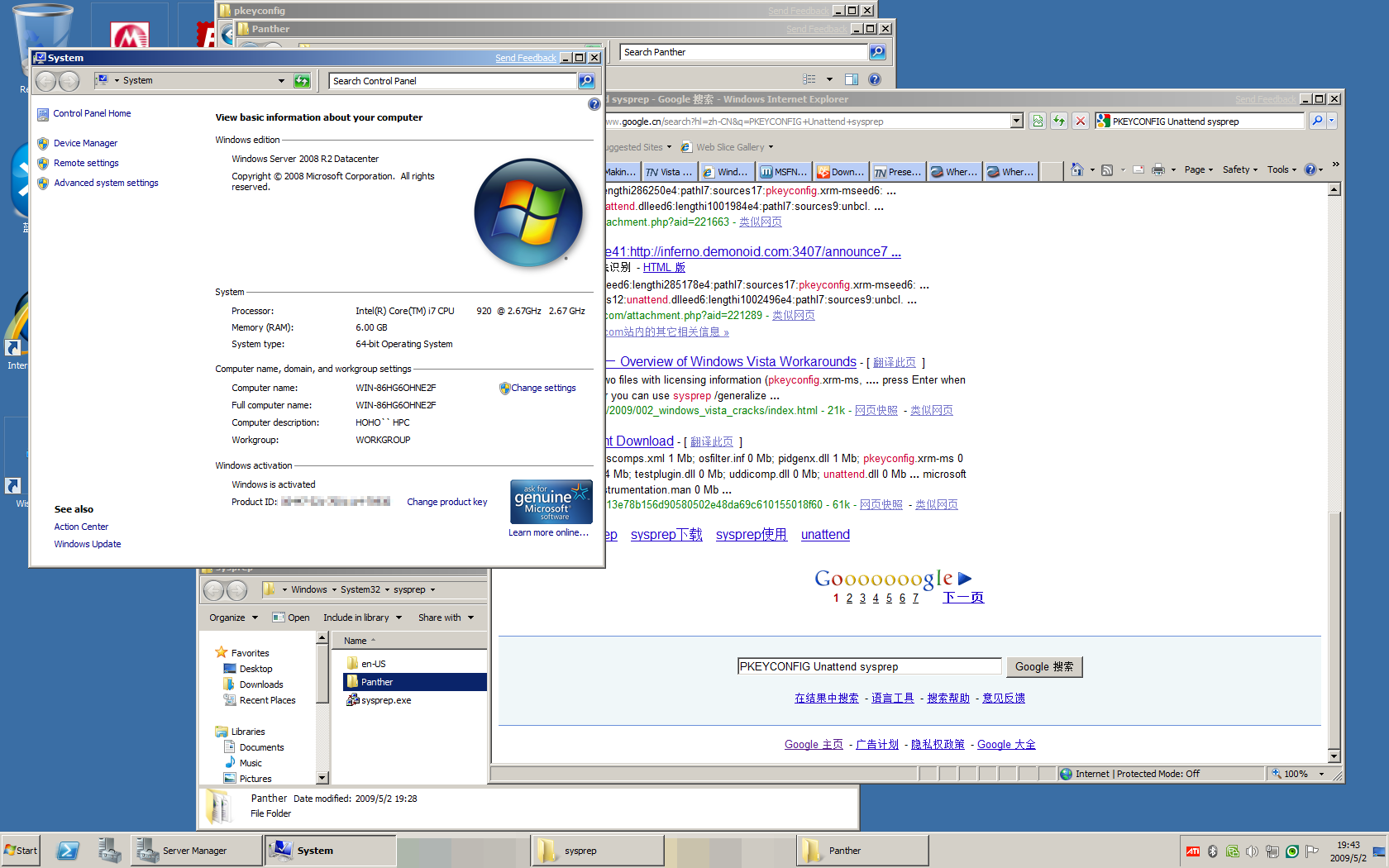
Task: Go to Control Panel Home
Action: pos(92,113)
